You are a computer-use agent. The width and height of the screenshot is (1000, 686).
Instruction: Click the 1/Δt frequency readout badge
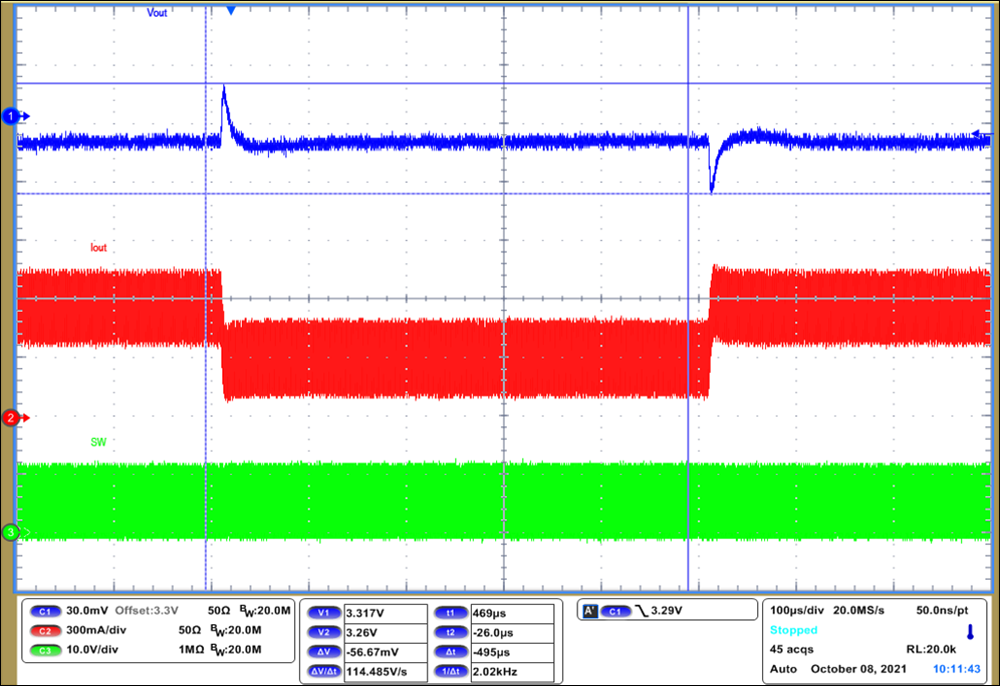coord(452,673)
